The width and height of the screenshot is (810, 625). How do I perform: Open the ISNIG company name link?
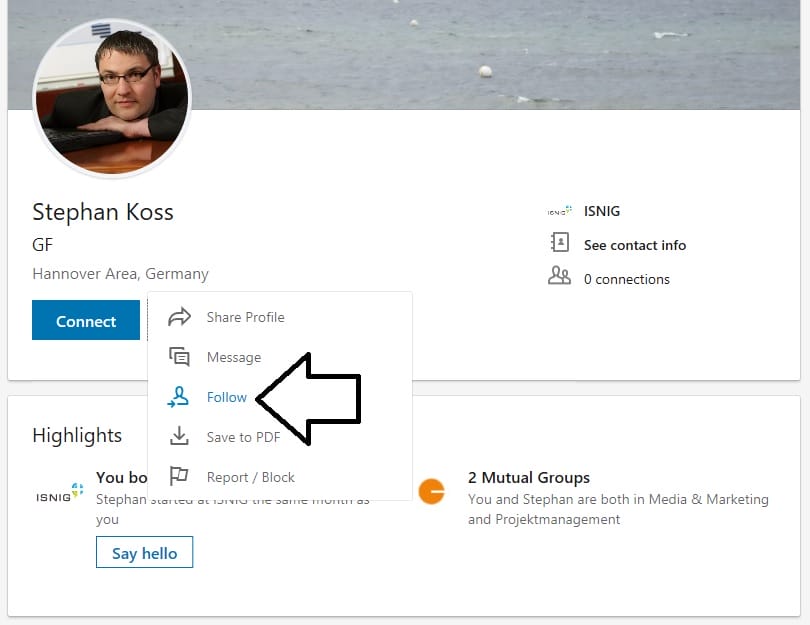(x=602, y=211)
